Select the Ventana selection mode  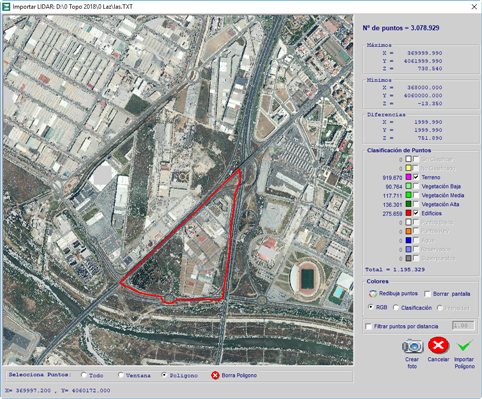click(x=121, y=375)
